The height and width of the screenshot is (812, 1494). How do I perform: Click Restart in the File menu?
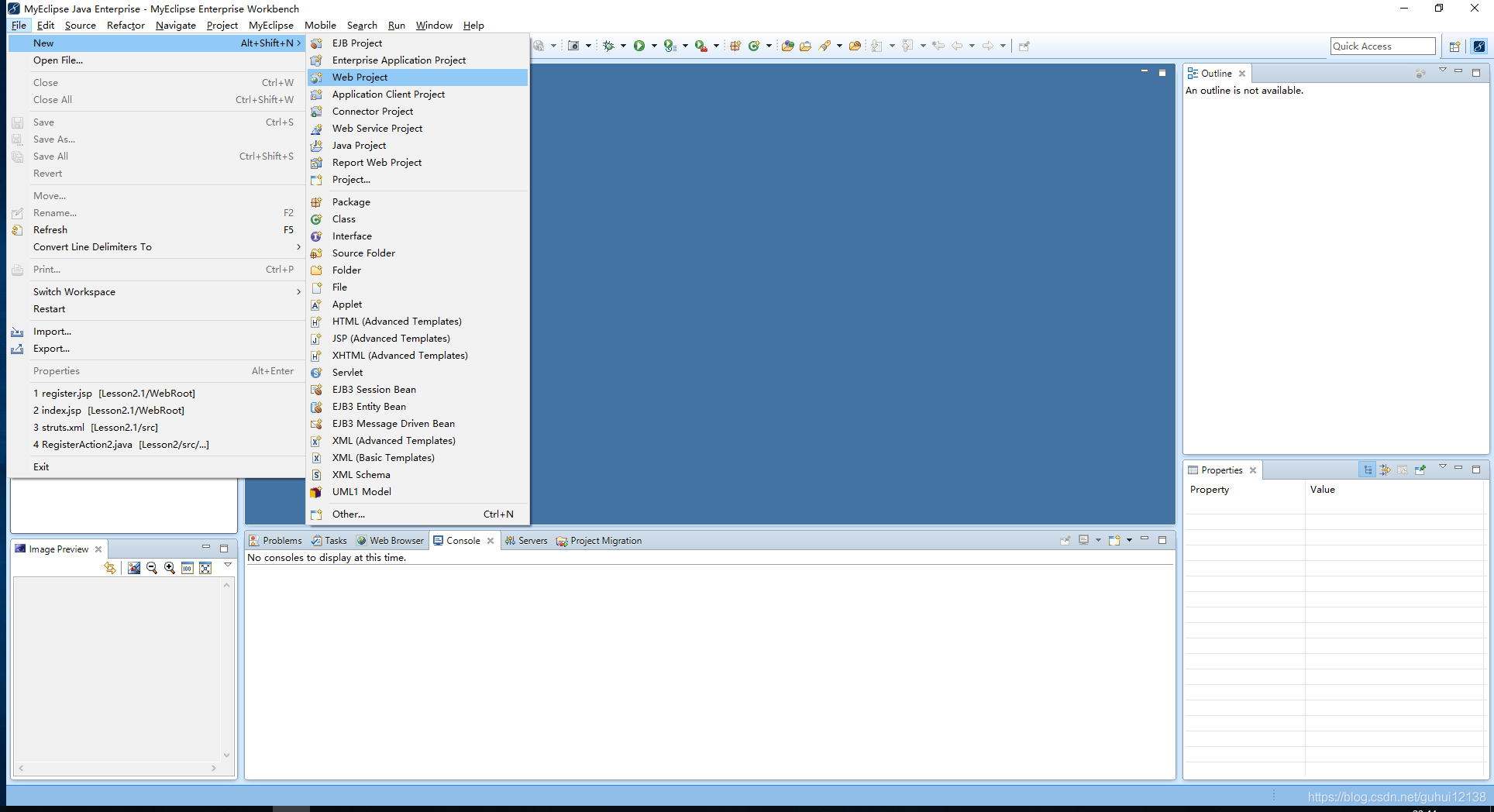click(x=157, y=308)
